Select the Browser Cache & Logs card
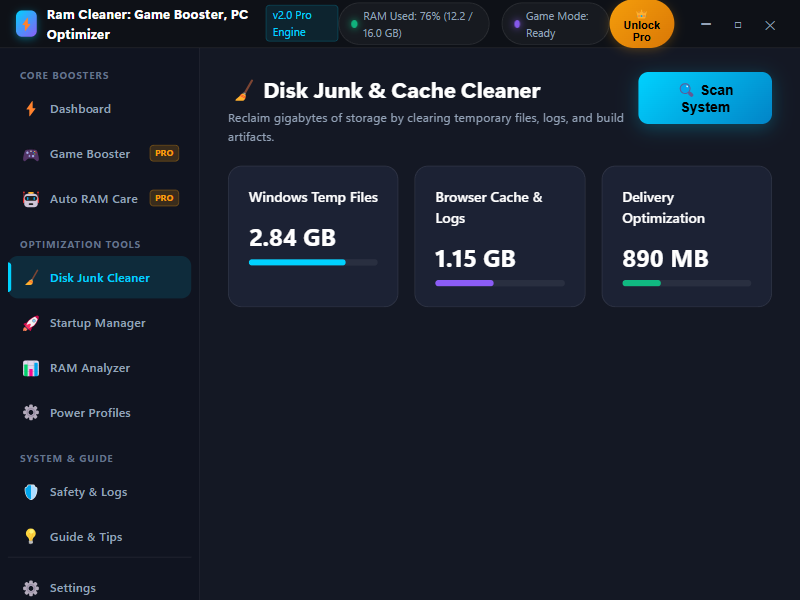The height and width of the screenshot is (600, 800). click(x=499, y=236)
